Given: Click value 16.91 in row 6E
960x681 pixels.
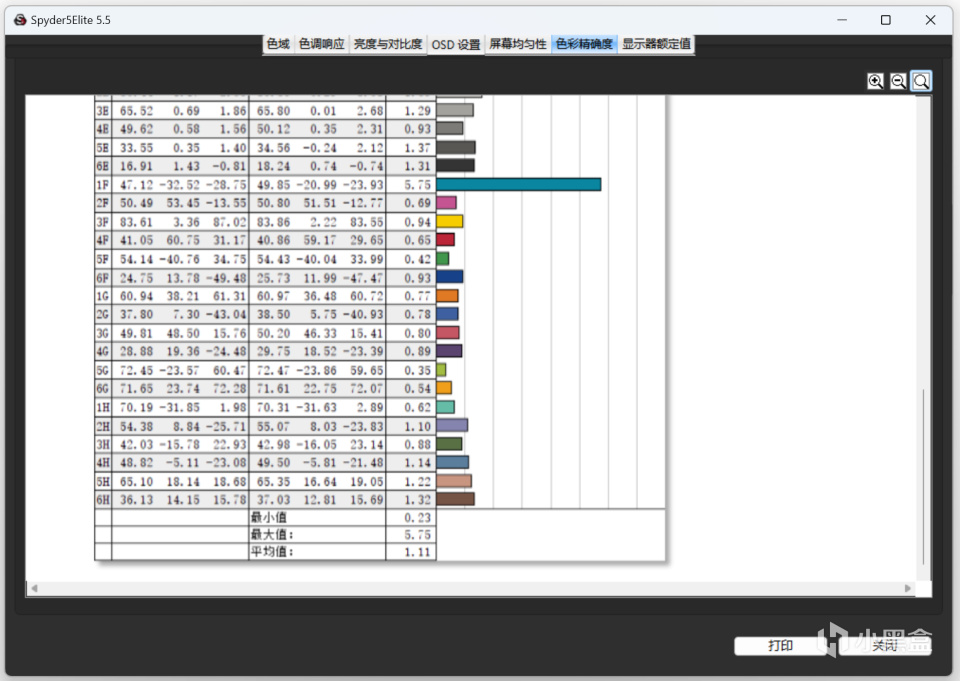Looking at the screenshot, I should click(x=136, y=166).
